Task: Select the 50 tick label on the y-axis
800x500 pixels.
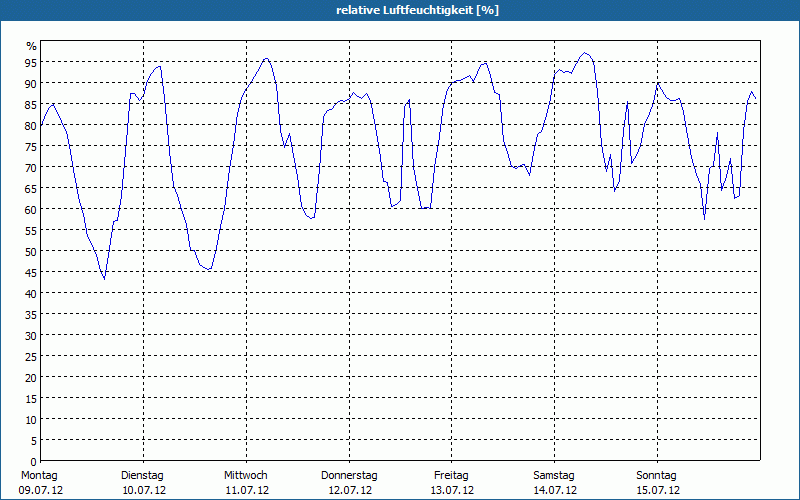Action: [x=31, y=251]
